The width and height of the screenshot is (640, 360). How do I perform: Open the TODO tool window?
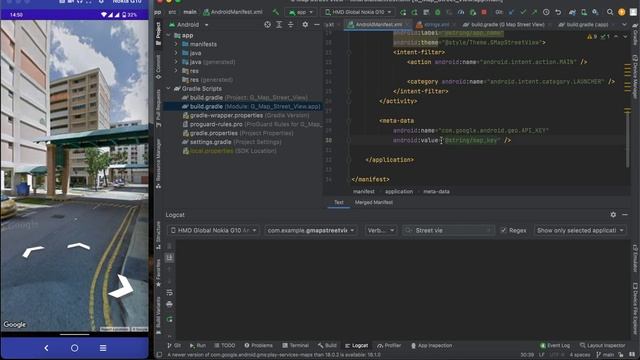tap(224, 345)
